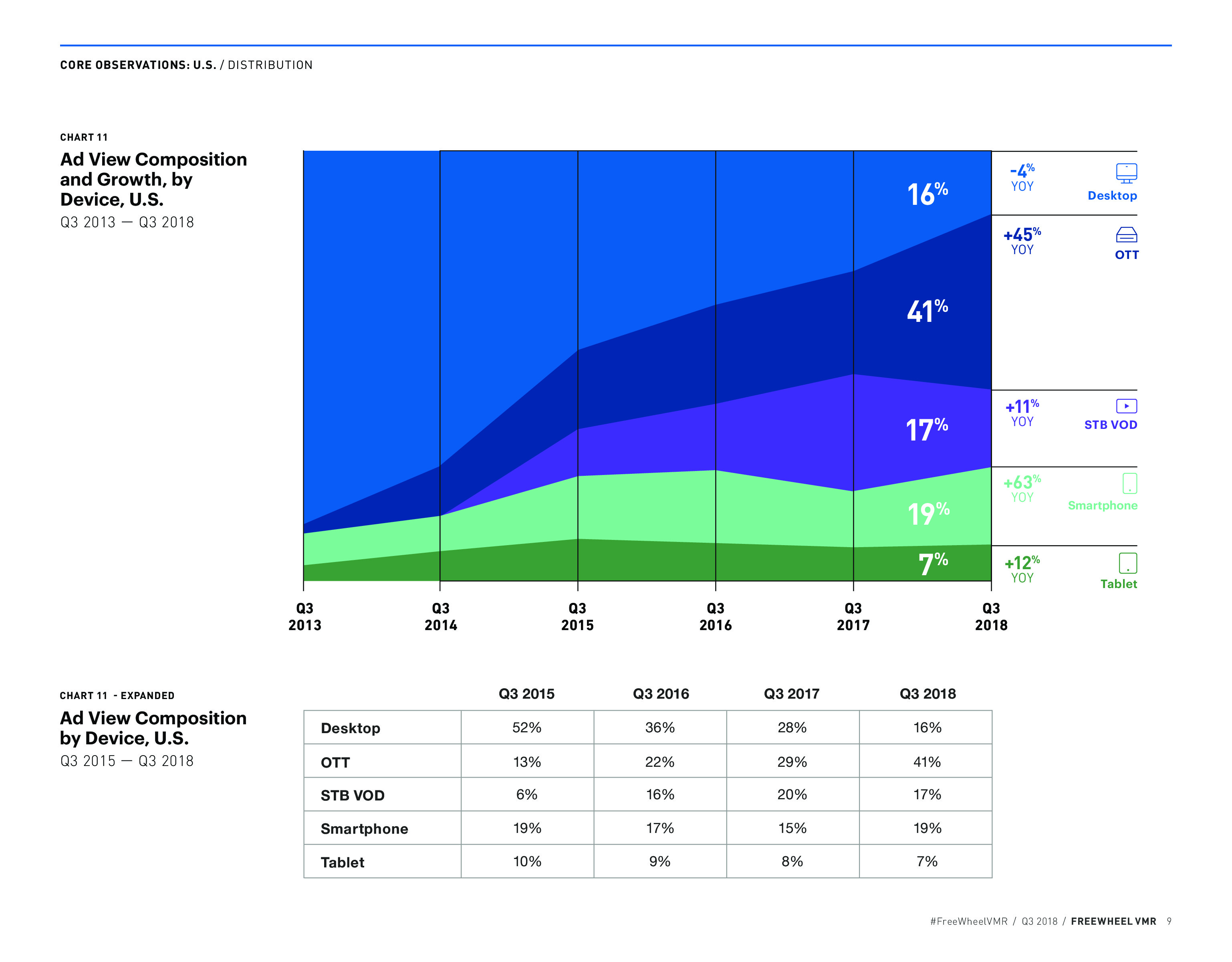Image resolution: width=1232 pixels, height=962 pixels.
Task: Click the -4% YOY Desktop figure
Action: point(1022,177)
